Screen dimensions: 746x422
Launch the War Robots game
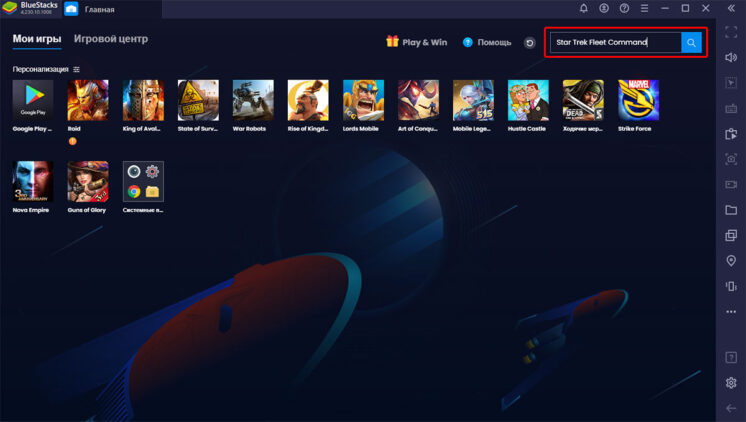point(252,100)
